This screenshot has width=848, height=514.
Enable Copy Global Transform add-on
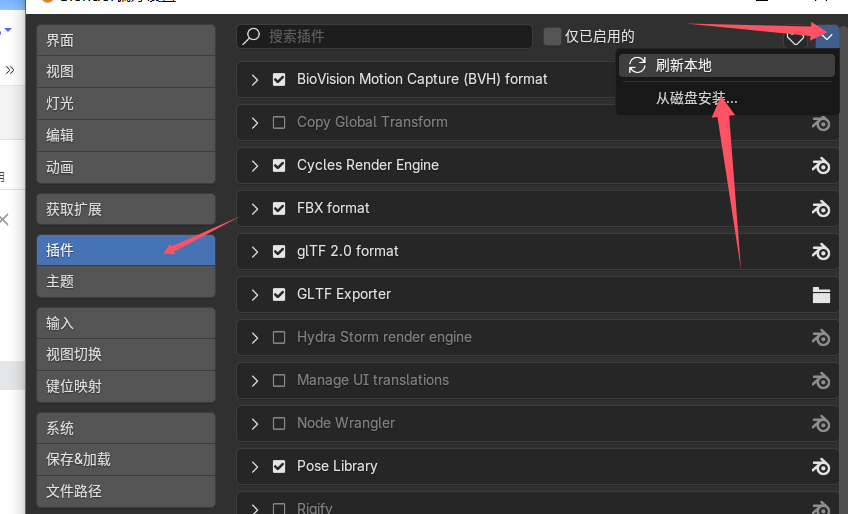[279, 123]
